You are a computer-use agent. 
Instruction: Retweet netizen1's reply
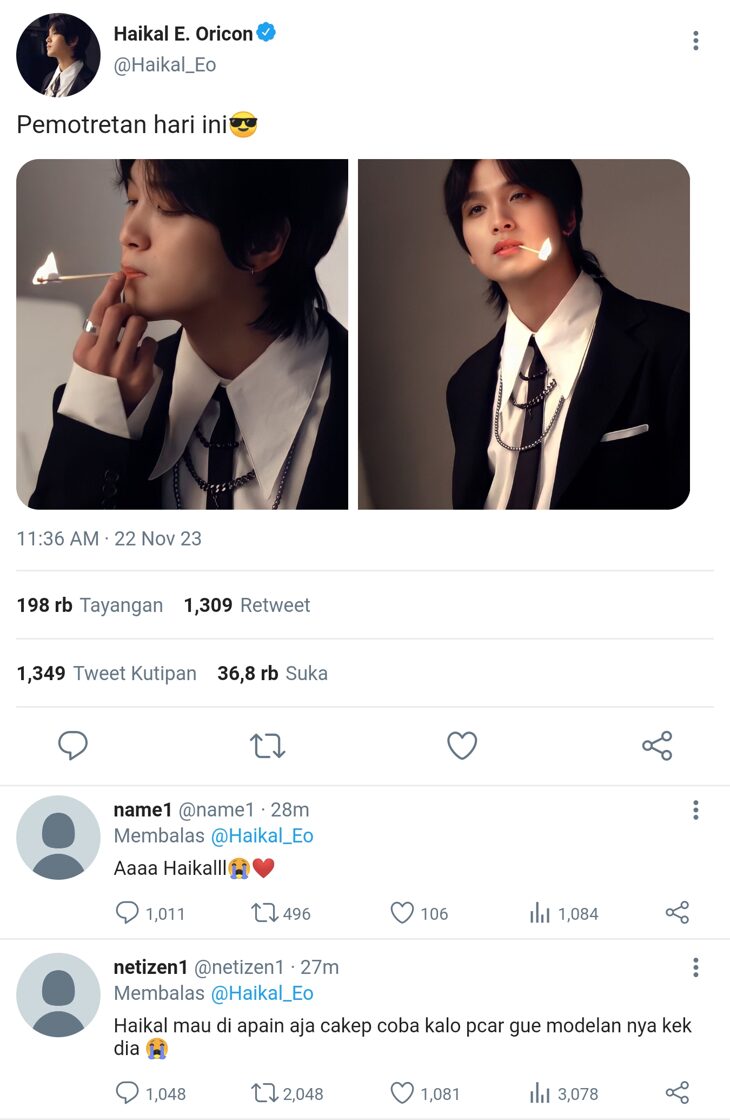(264, 1093)
